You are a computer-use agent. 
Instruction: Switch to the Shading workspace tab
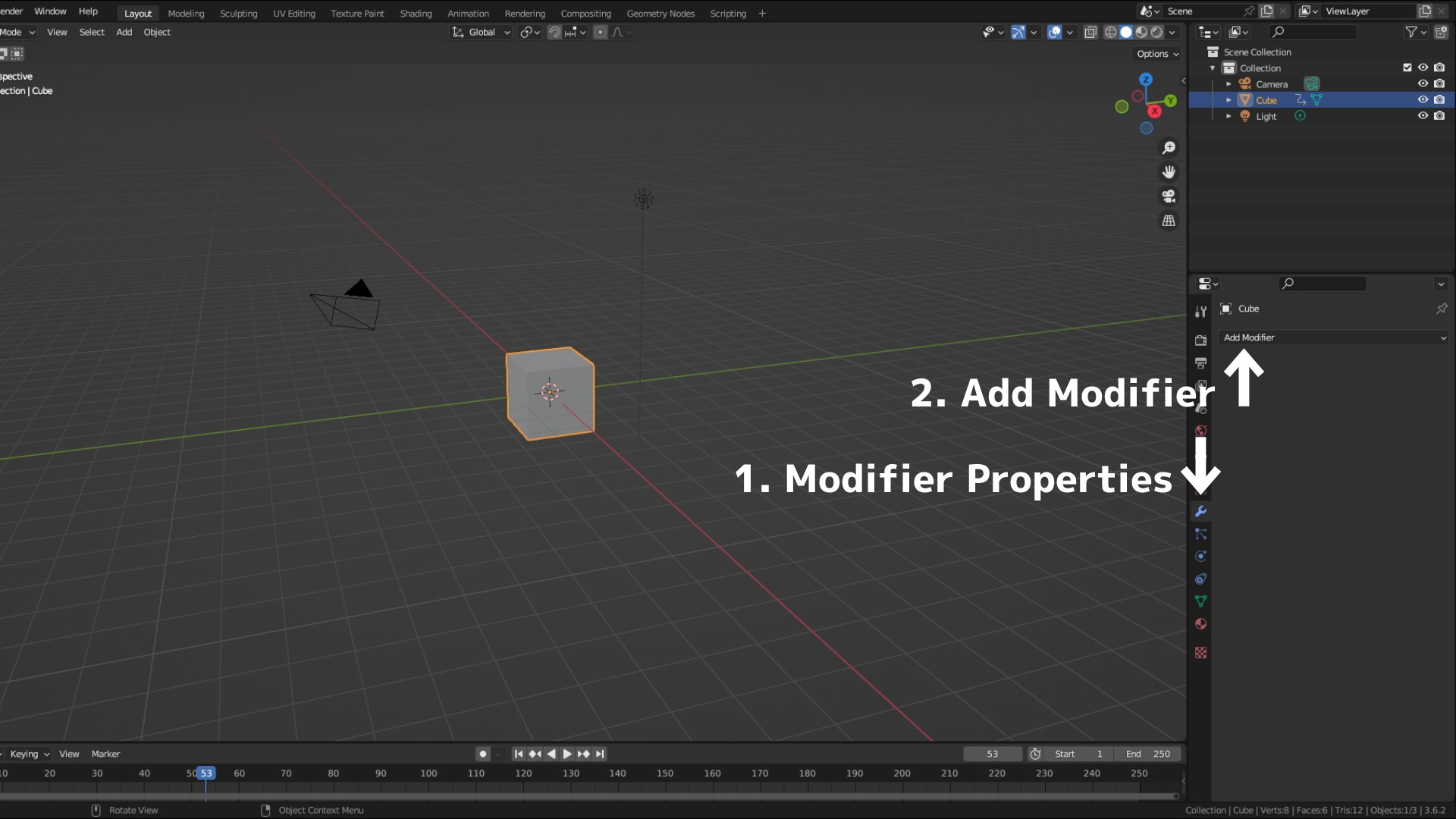(416, 13)
